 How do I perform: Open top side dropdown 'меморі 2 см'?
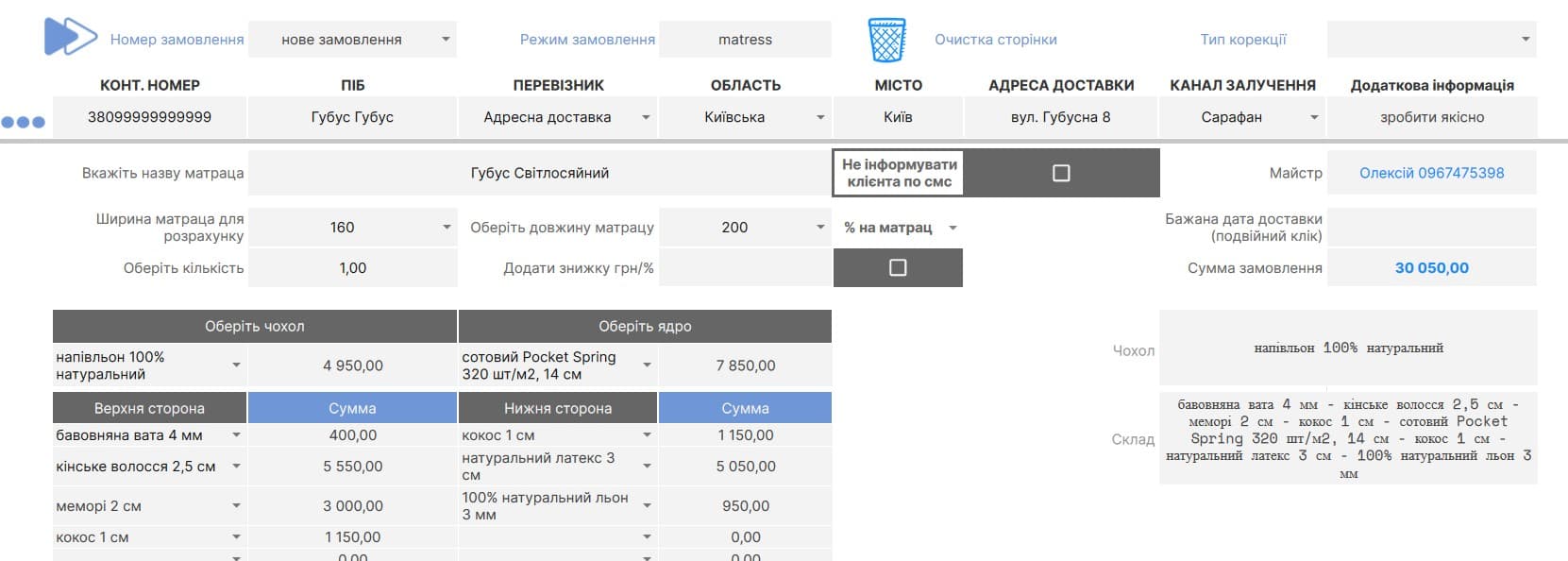(x=236, y=506)
